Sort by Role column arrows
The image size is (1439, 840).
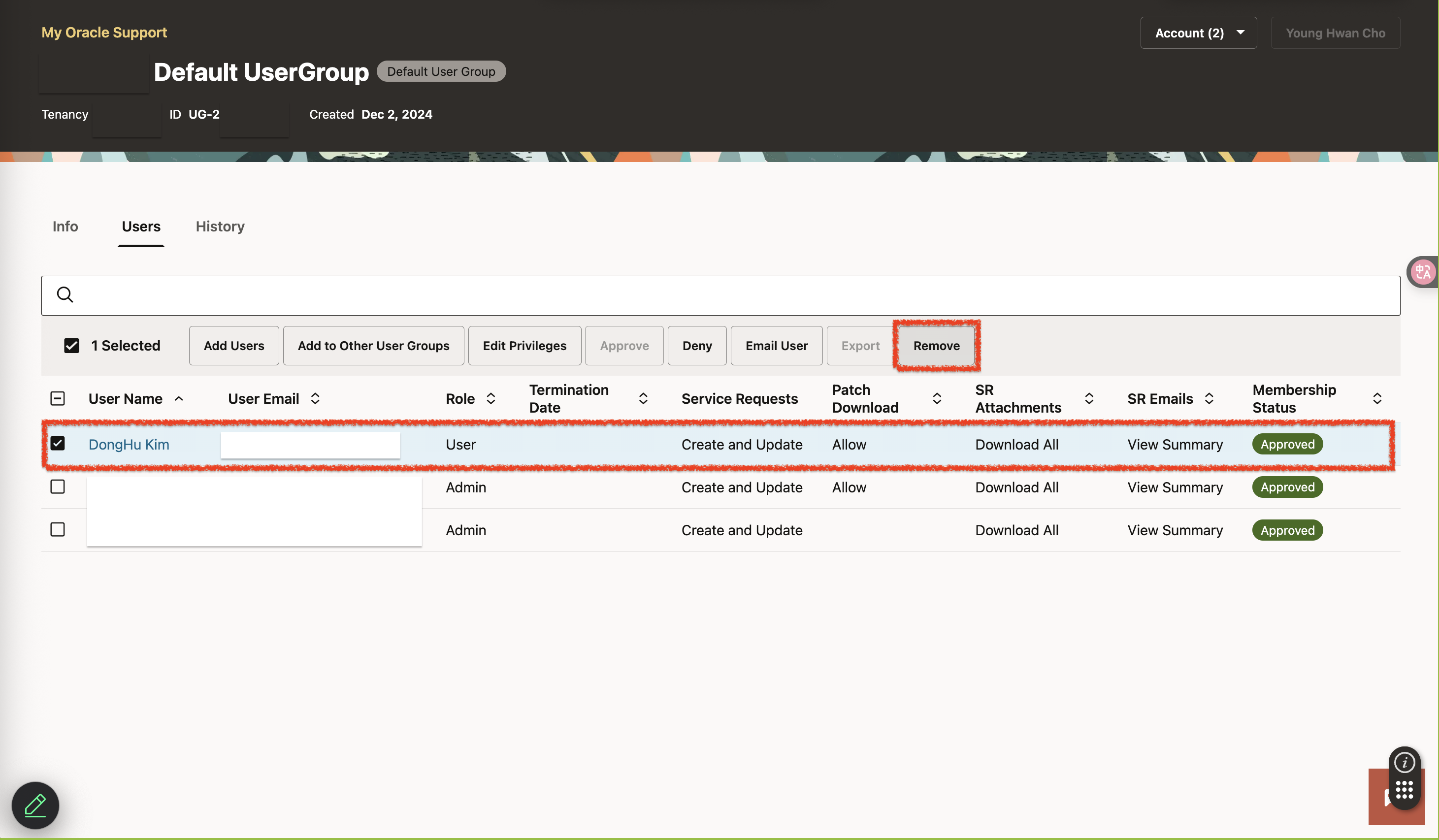(x=491, y=399)
